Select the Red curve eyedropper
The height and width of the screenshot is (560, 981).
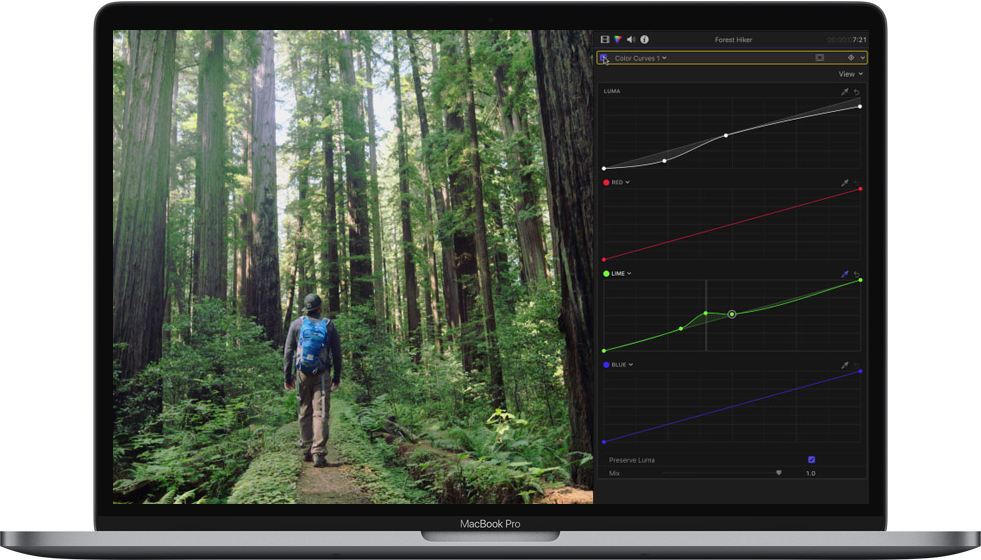coord(845,183)
